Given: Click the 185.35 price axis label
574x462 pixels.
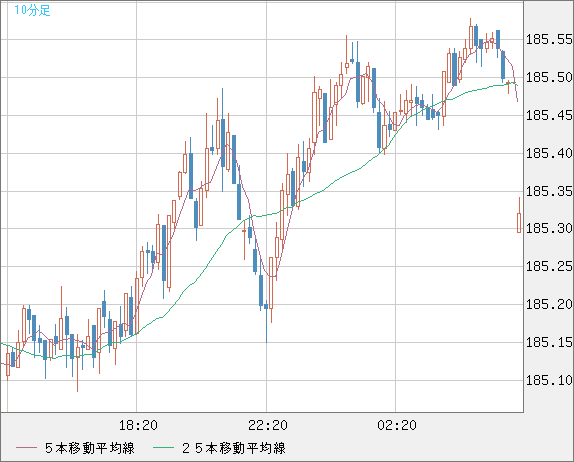Looking at the screenshot, I should coord(549,191).
